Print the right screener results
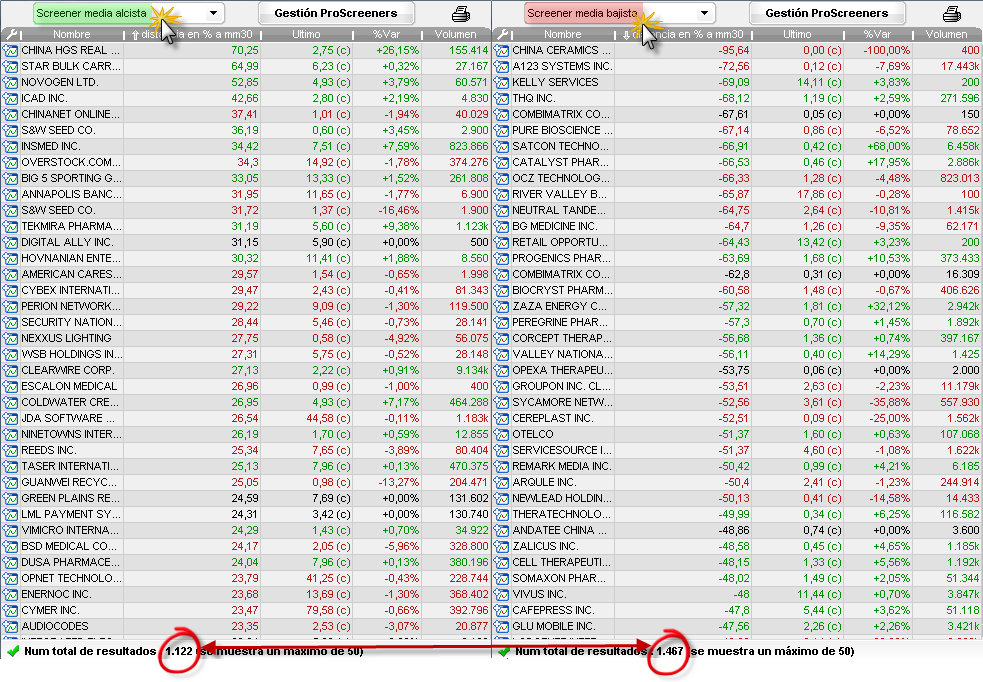The image size is (983, 682). pyautogui.click(x=952, y=13)
